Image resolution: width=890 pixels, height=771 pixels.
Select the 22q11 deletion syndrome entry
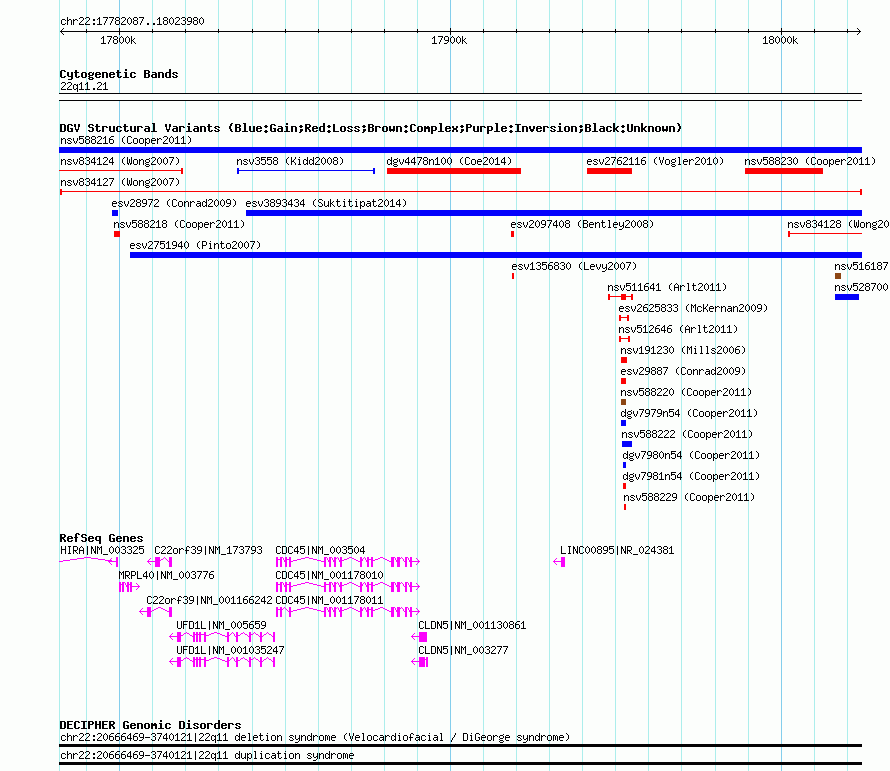[314, 738]
